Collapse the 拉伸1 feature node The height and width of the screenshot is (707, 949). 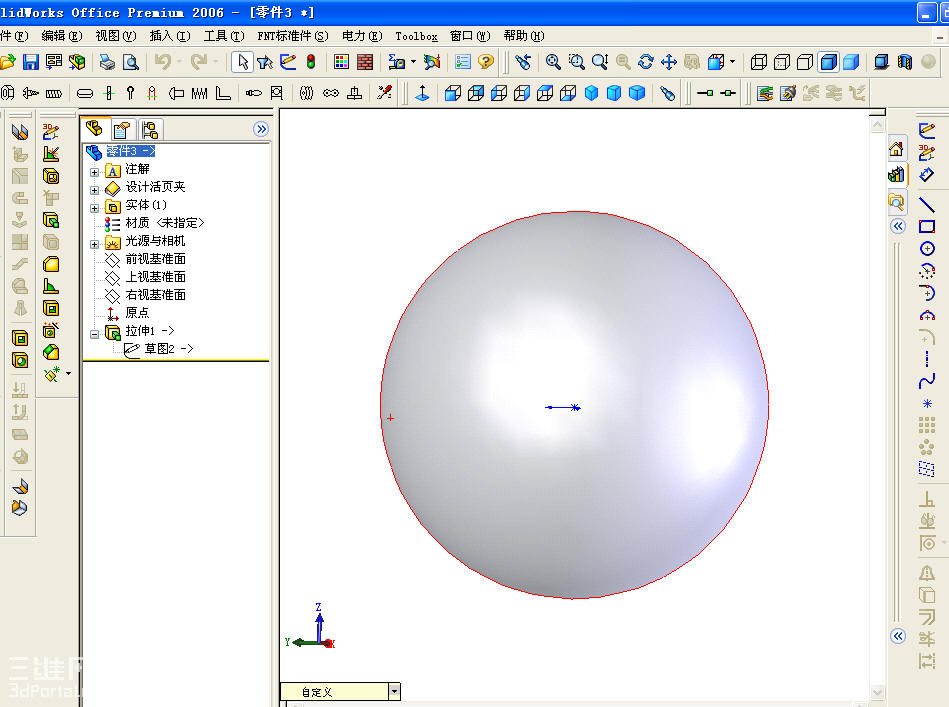click(94, 334)
